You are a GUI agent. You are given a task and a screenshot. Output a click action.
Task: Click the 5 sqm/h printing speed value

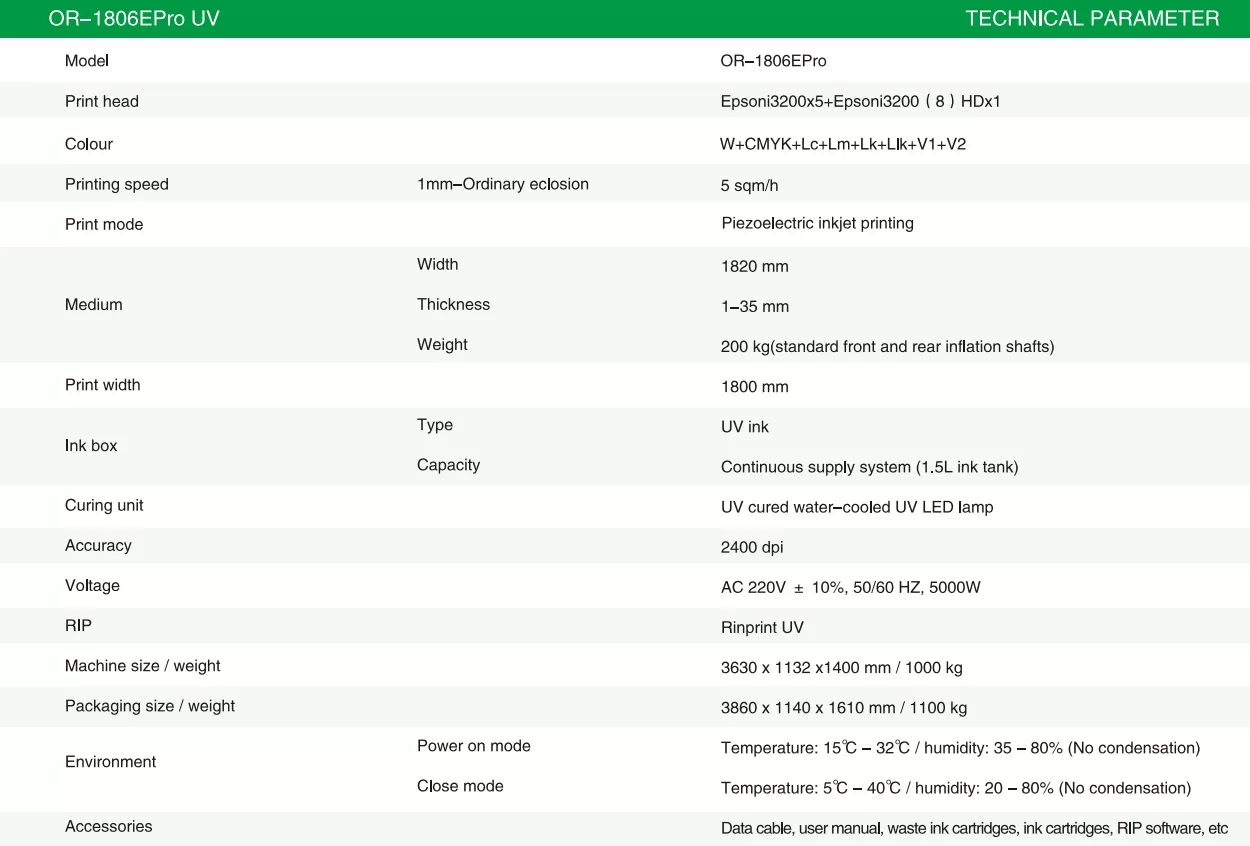[749, 186]
